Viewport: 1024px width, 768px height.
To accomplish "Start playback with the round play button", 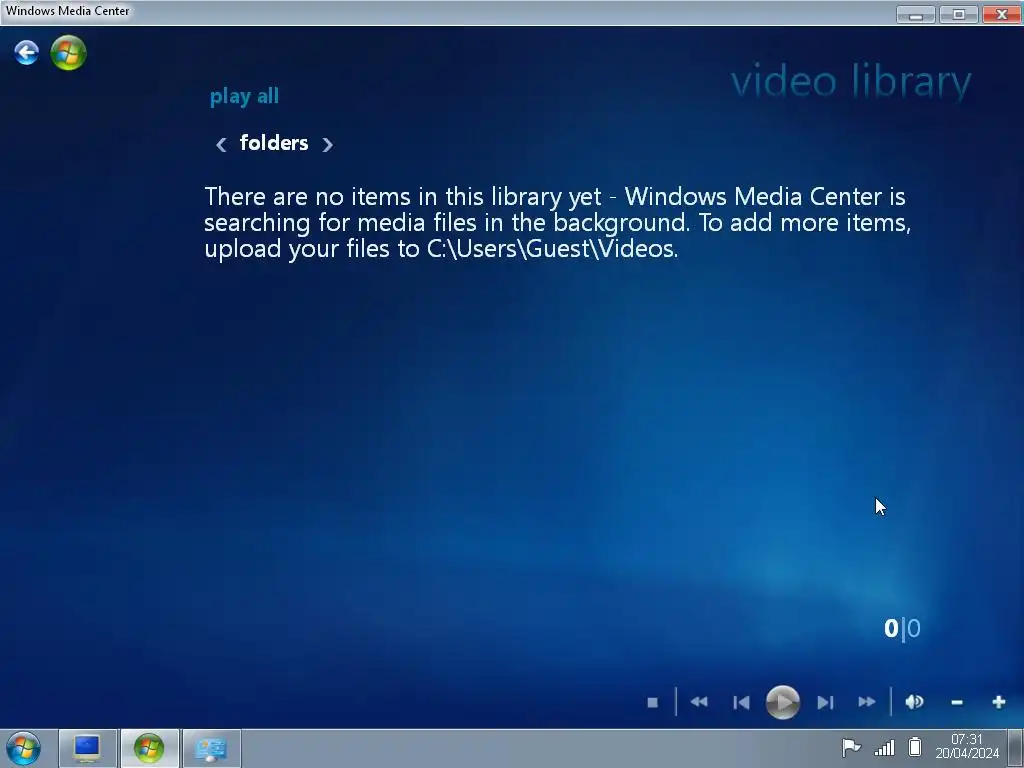I will click(782, 702).
